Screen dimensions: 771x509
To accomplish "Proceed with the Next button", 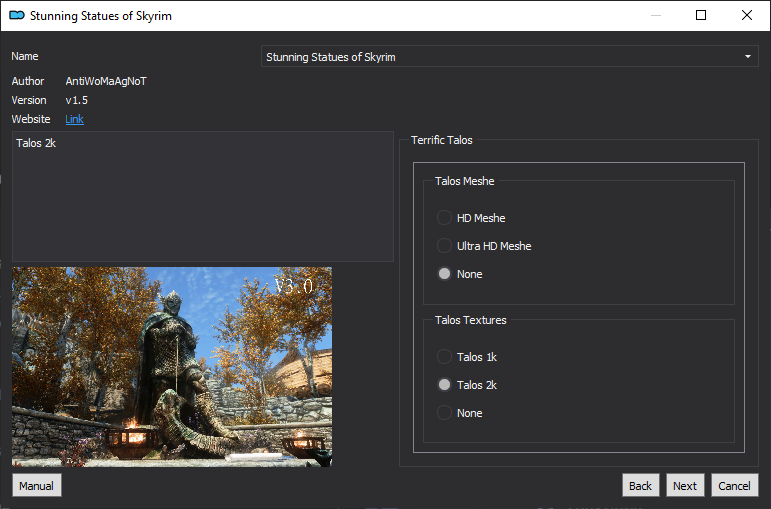I will [x=685, y=486].
